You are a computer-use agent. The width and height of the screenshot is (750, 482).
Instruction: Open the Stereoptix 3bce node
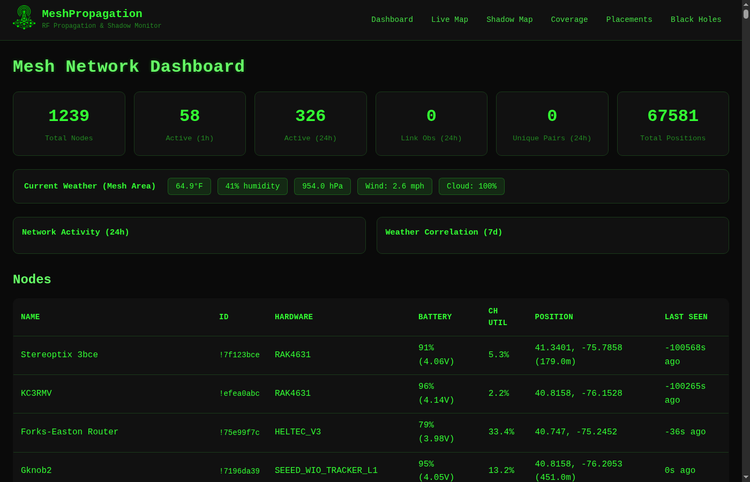pyautogui.click(x=59, y=355)
